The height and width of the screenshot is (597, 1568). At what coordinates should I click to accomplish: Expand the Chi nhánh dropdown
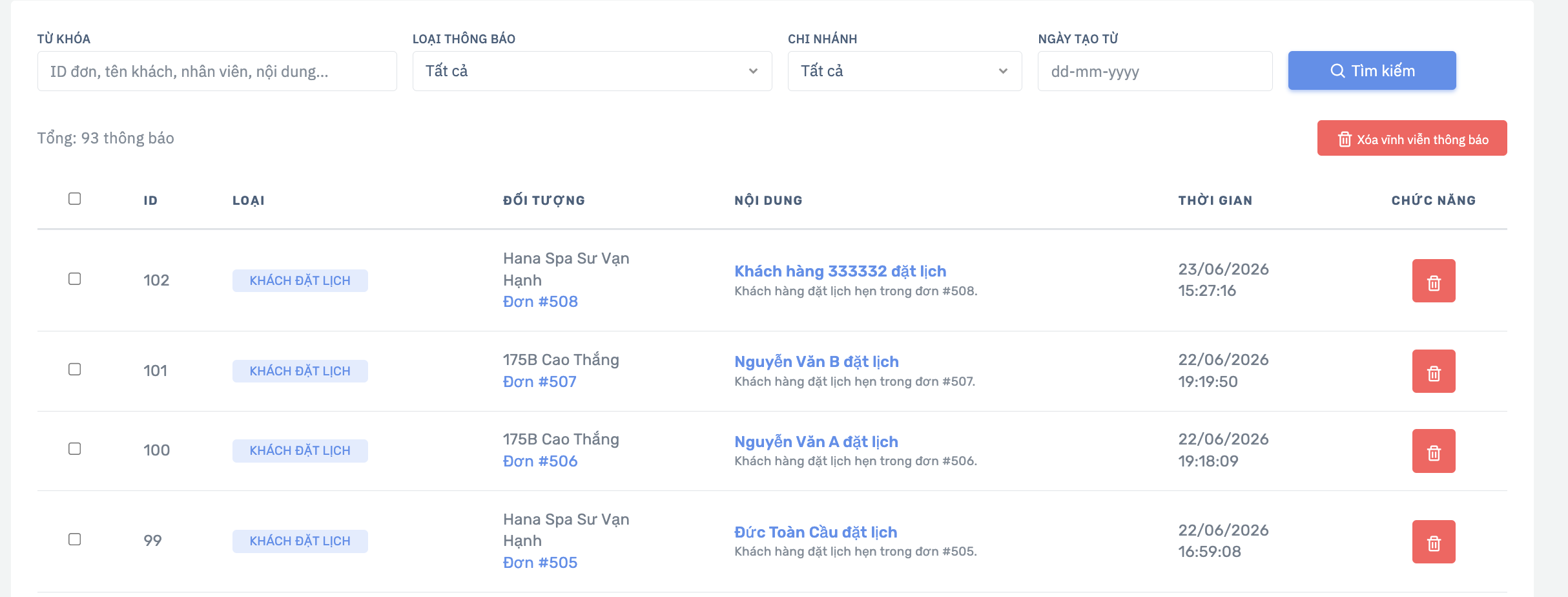905,71
